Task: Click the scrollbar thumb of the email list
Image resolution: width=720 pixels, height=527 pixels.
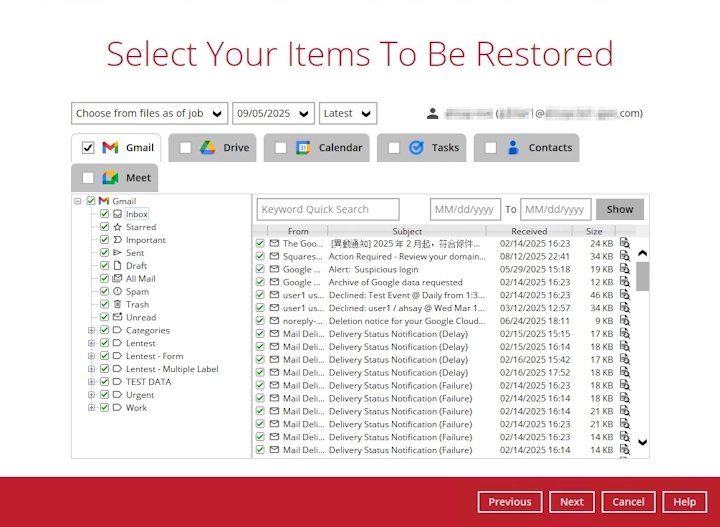Action: point(642,276)
